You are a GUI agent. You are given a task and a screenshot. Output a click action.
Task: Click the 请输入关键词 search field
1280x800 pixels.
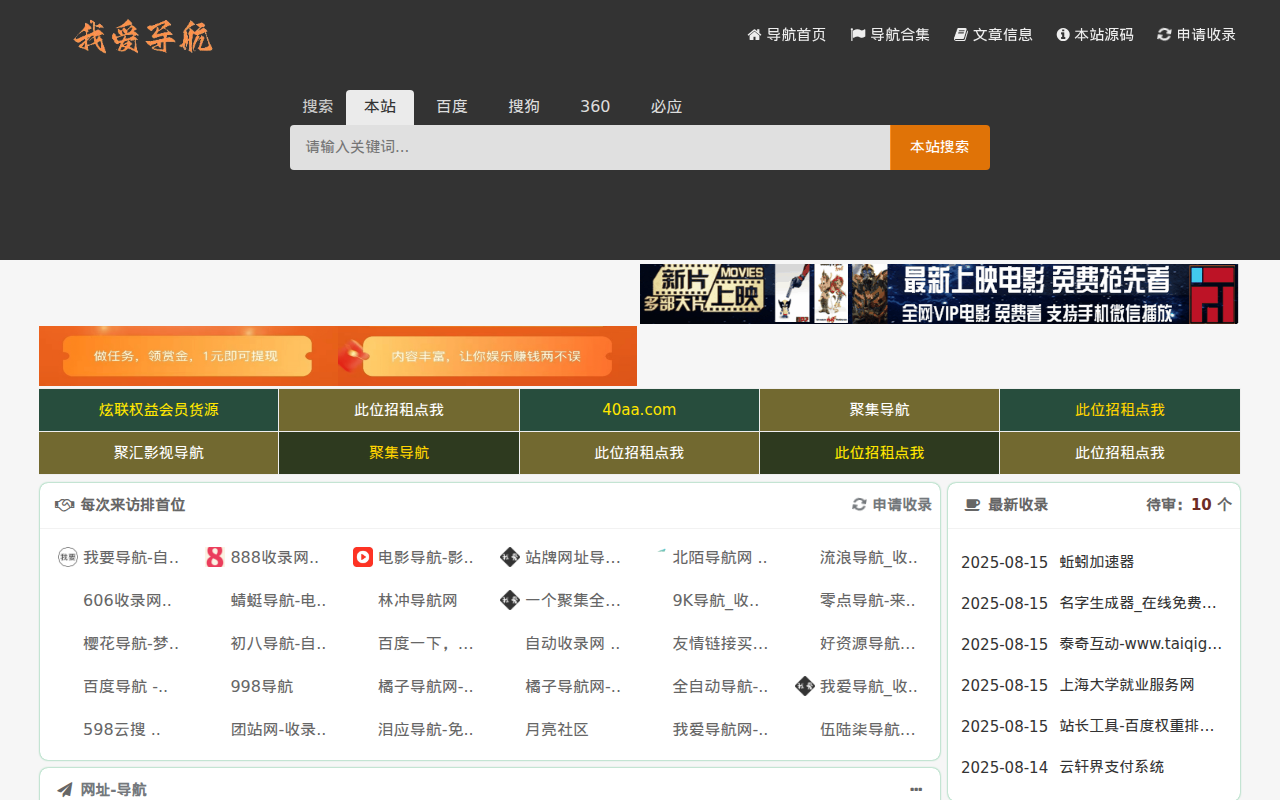click(x=590, y=147)
